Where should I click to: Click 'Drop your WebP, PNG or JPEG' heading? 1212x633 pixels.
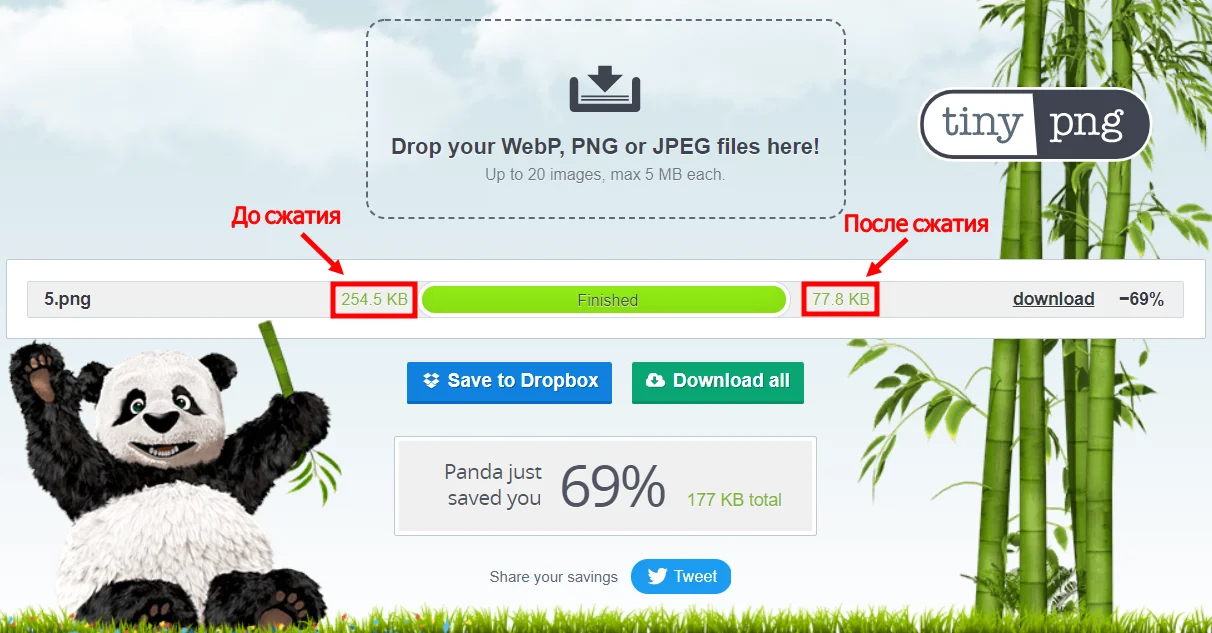605,147
